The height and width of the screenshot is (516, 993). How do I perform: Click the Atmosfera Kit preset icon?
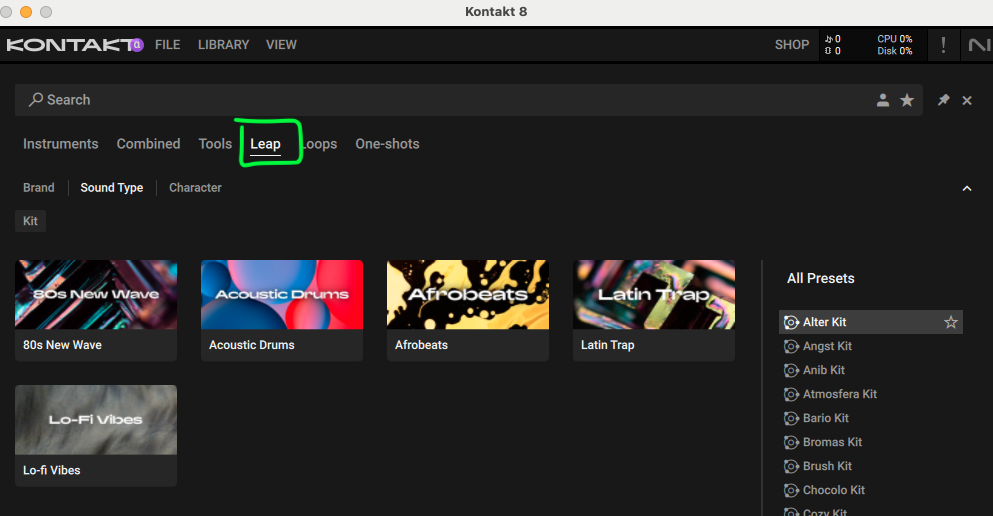pyautogui.click(x=791, y=394)
